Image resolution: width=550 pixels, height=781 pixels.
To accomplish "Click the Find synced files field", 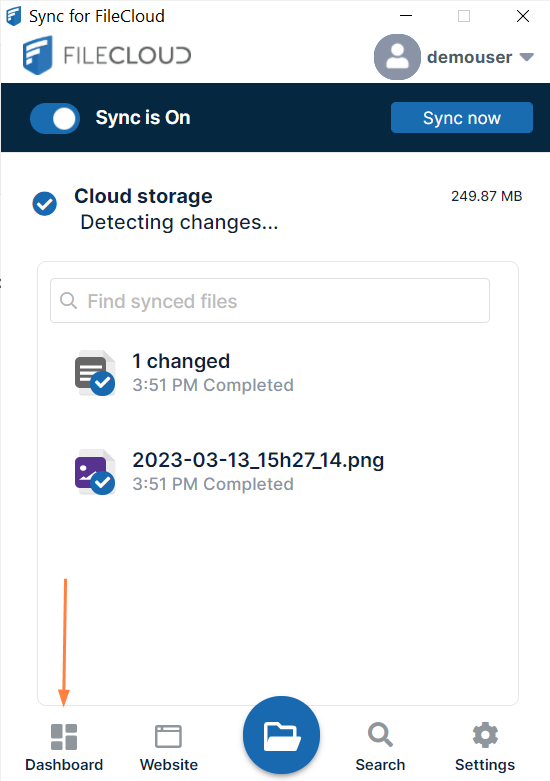I will [270, 301].
